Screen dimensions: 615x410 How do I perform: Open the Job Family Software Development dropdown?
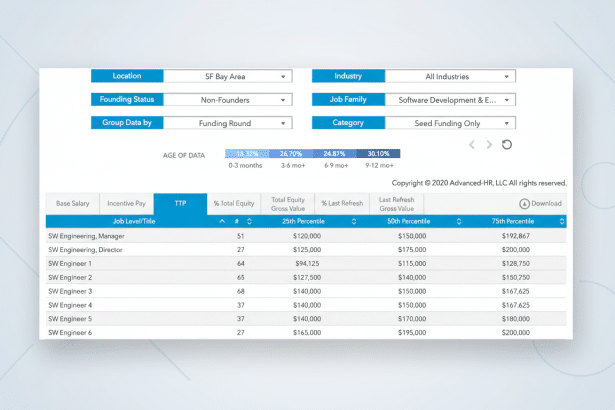[x=450, y=100]
